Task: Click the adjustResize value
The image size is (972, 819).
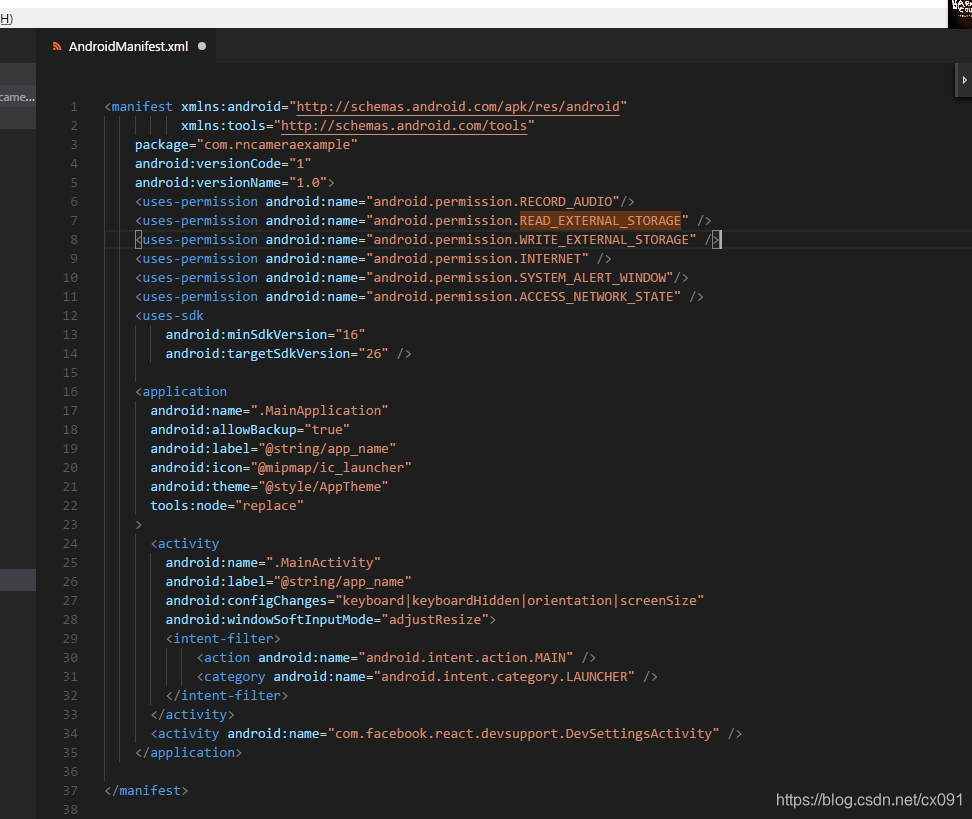Action: pyautogui.click(x=435, y=619)
